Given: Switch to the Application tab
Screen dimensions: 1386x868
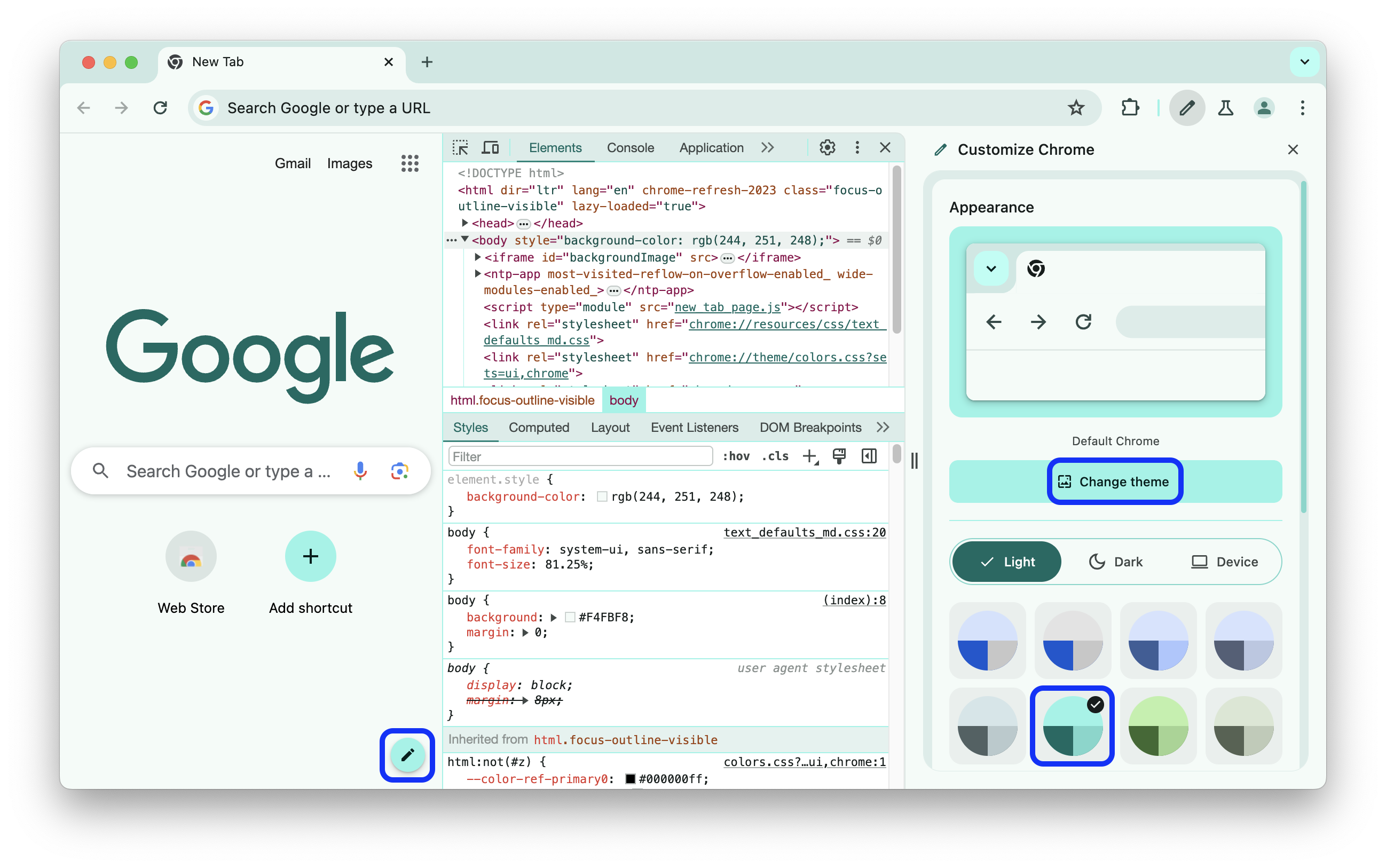Looking at the screenshot, I should tap(711, 148).
